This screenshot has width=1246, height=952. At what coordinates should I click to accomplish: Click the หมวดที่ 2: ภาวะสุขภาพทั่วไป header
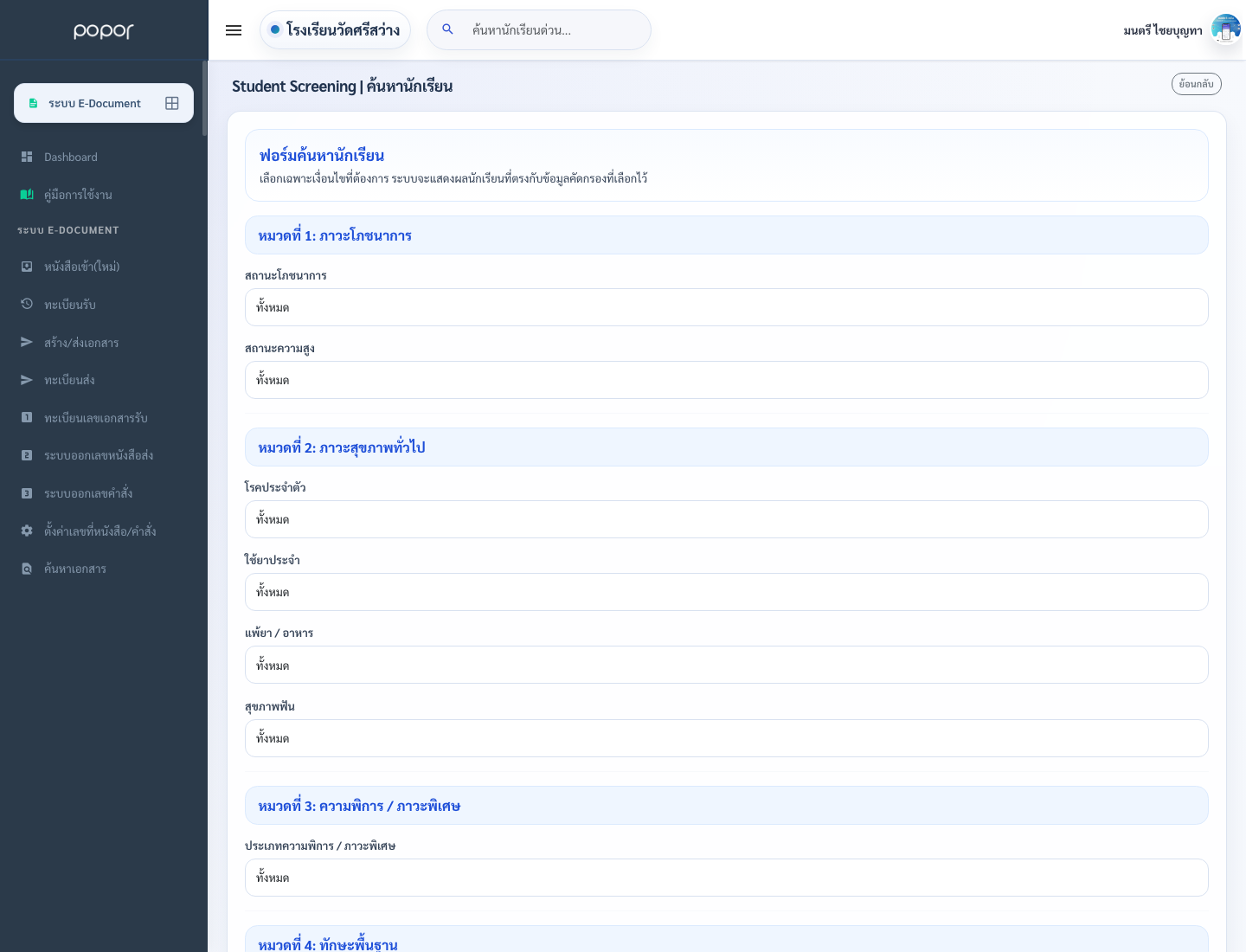[727, 447]
